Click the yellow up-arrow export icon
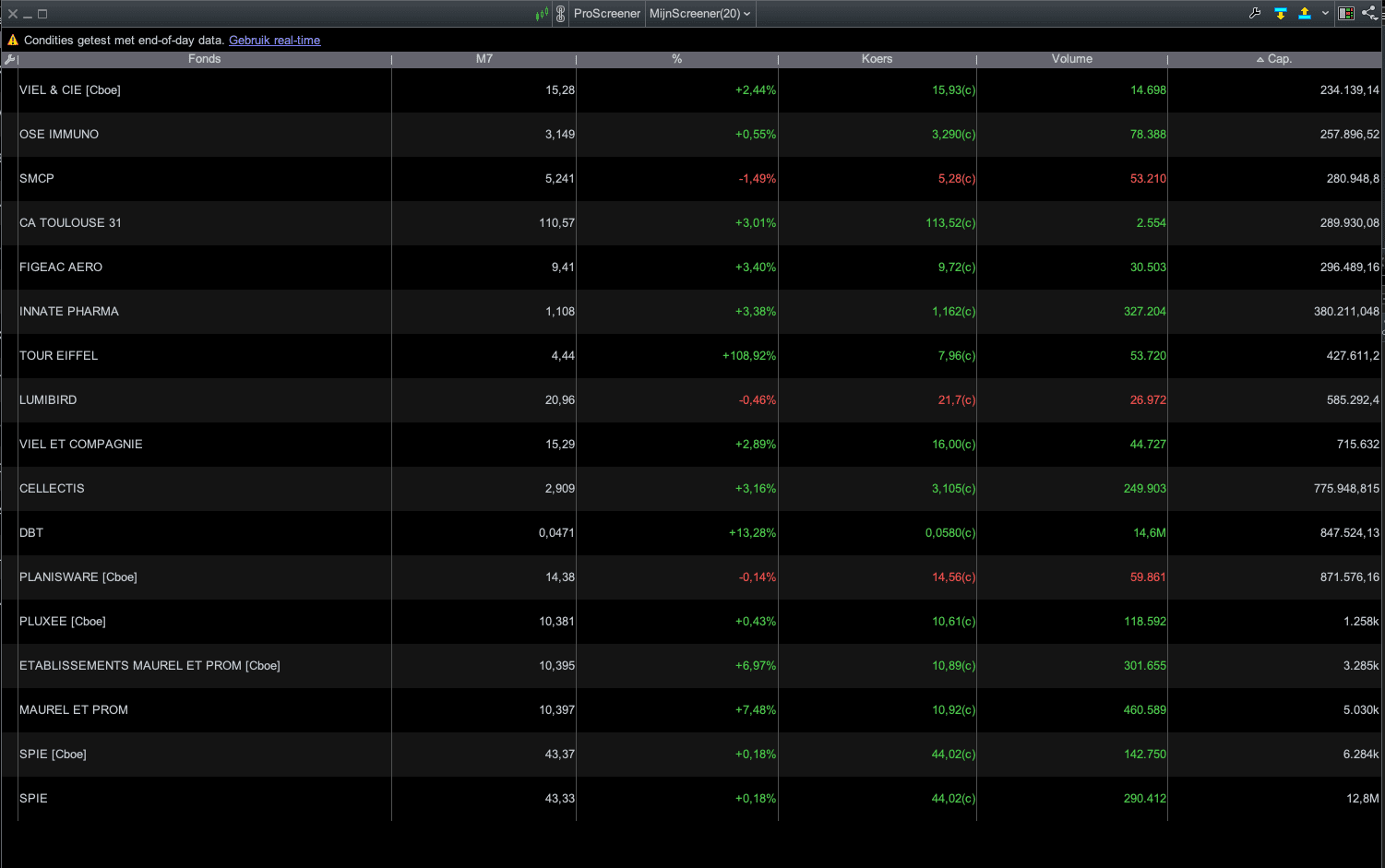Image resolution: width=1385 pixels, height=868 pixels. pos(1305,14)
